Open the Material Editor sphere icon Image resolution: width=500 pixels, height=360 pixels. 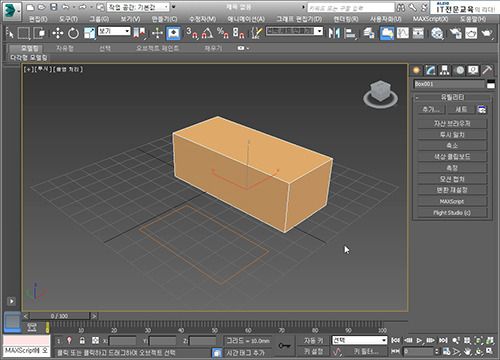tap(437, 33)
